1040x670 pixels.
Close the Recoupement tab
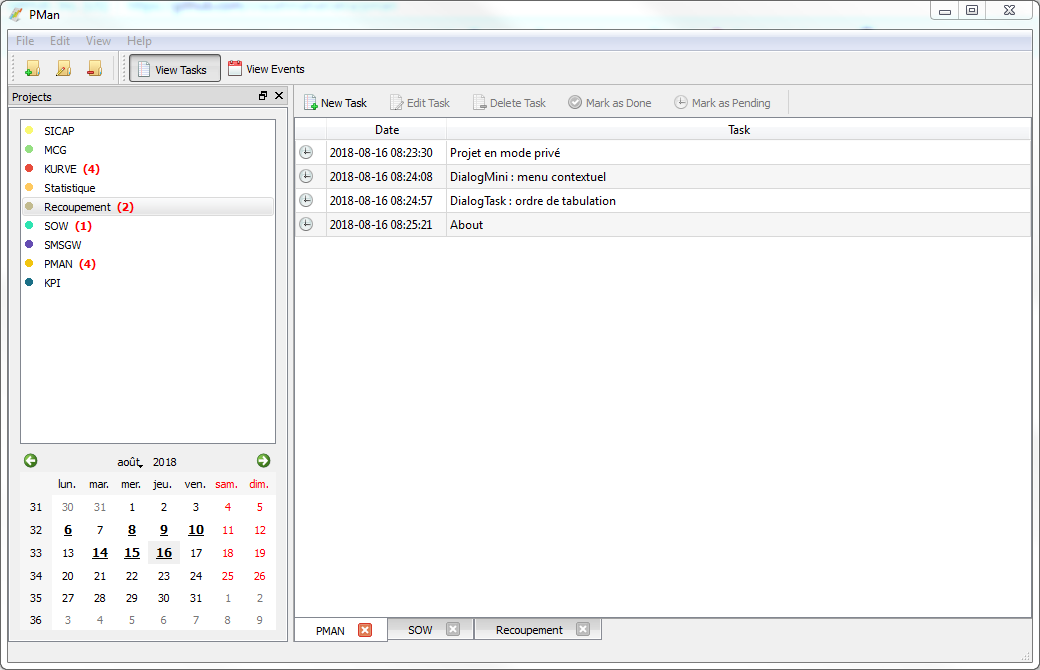pyautogui.click(x=583, y=630)
